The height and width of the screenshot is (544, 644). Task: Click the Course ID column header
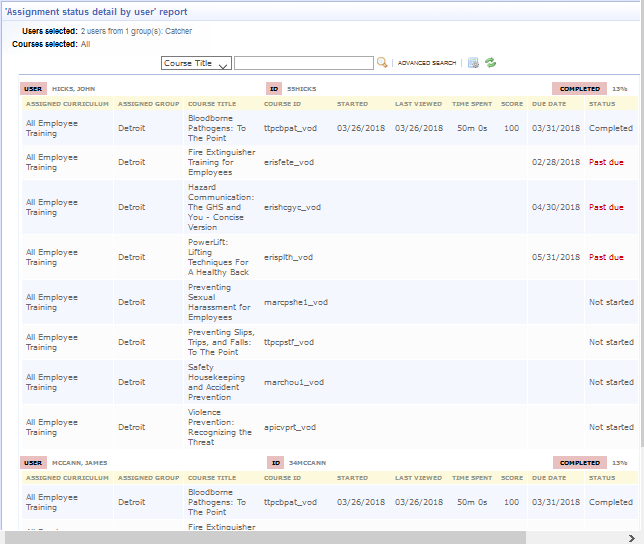pos(283,103)
